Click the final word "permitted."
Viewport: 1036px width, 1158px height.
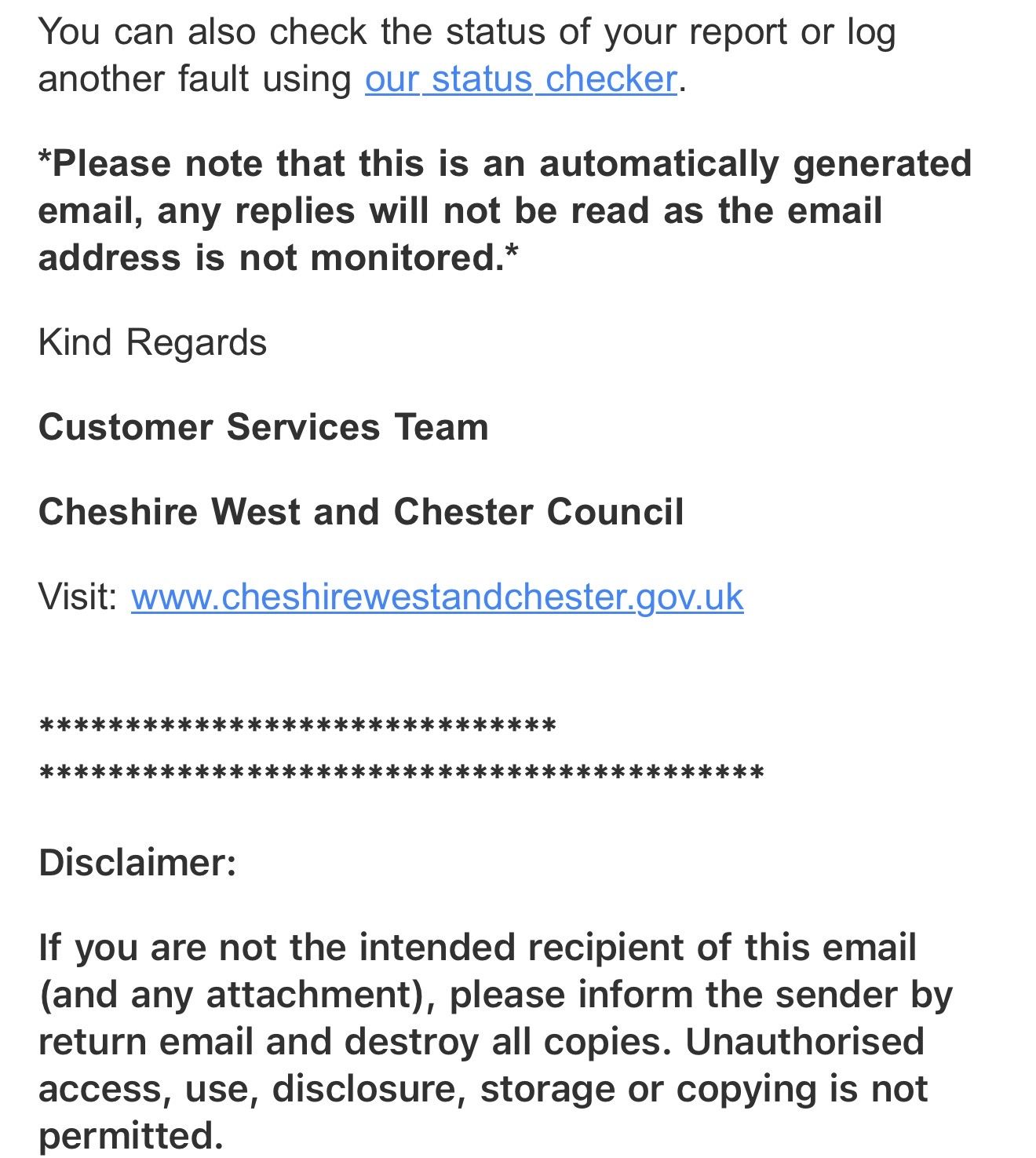pyautogui.click(x=130, y=1136)
